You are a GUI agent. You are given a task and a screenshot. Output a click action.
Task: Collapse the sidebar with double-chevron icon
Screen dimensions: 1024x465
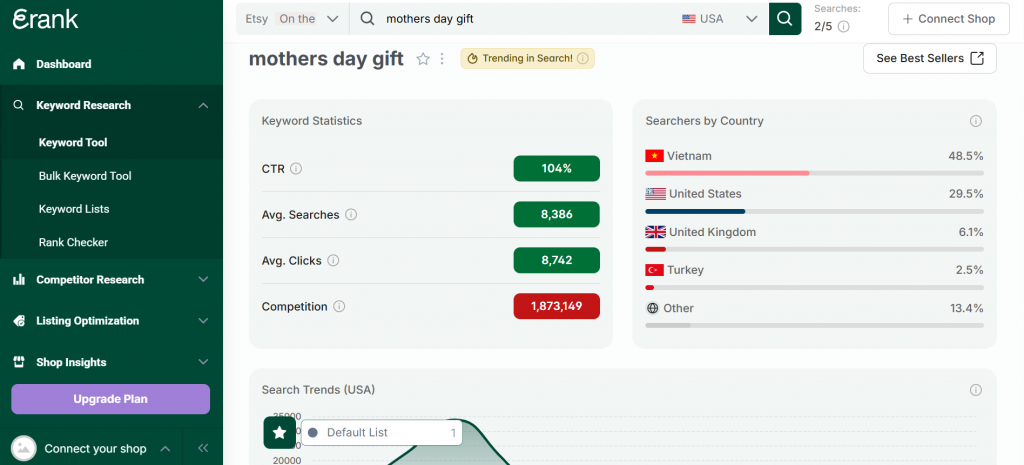coord(203,449)
